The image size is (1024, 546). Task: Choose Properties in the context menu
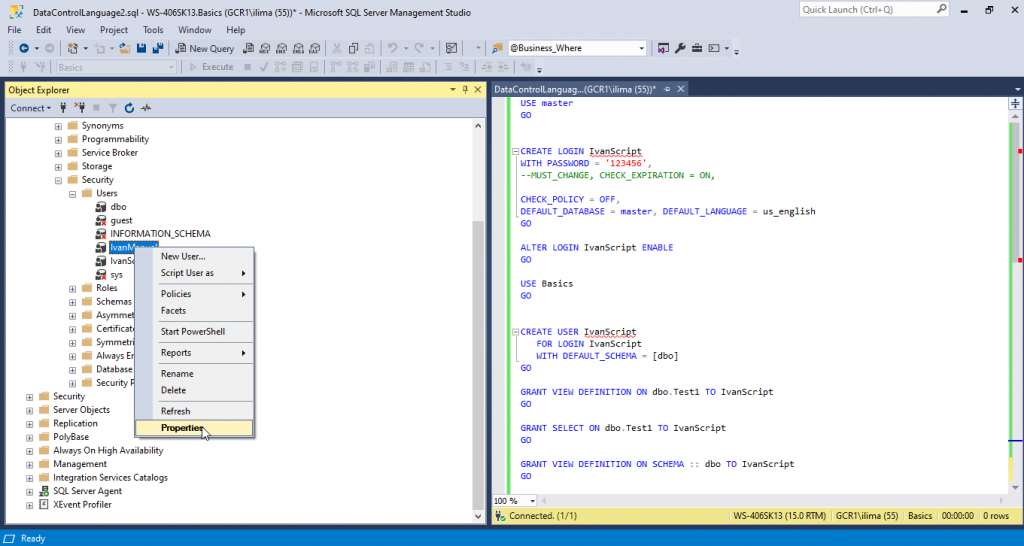coord(194,428)
